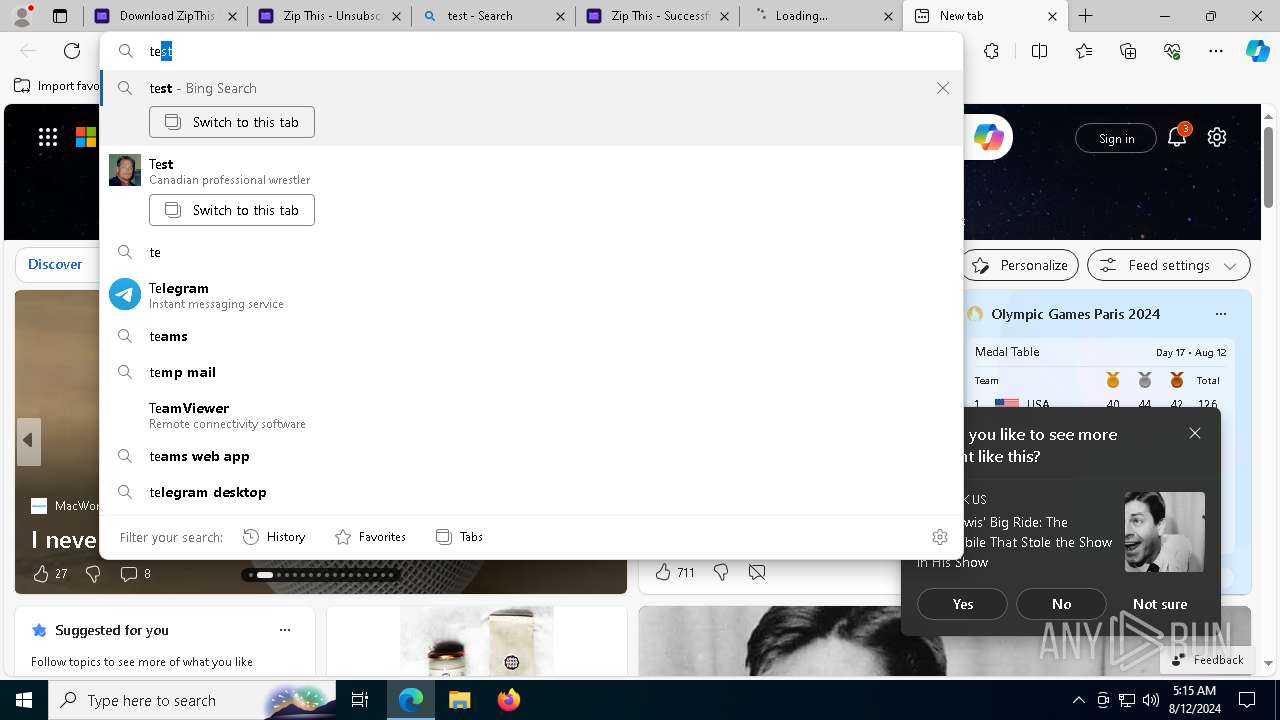Switch to test - Search tab
Viewport: 1280px width, 720px height.
pyautogui.click(x=493, y=16)
